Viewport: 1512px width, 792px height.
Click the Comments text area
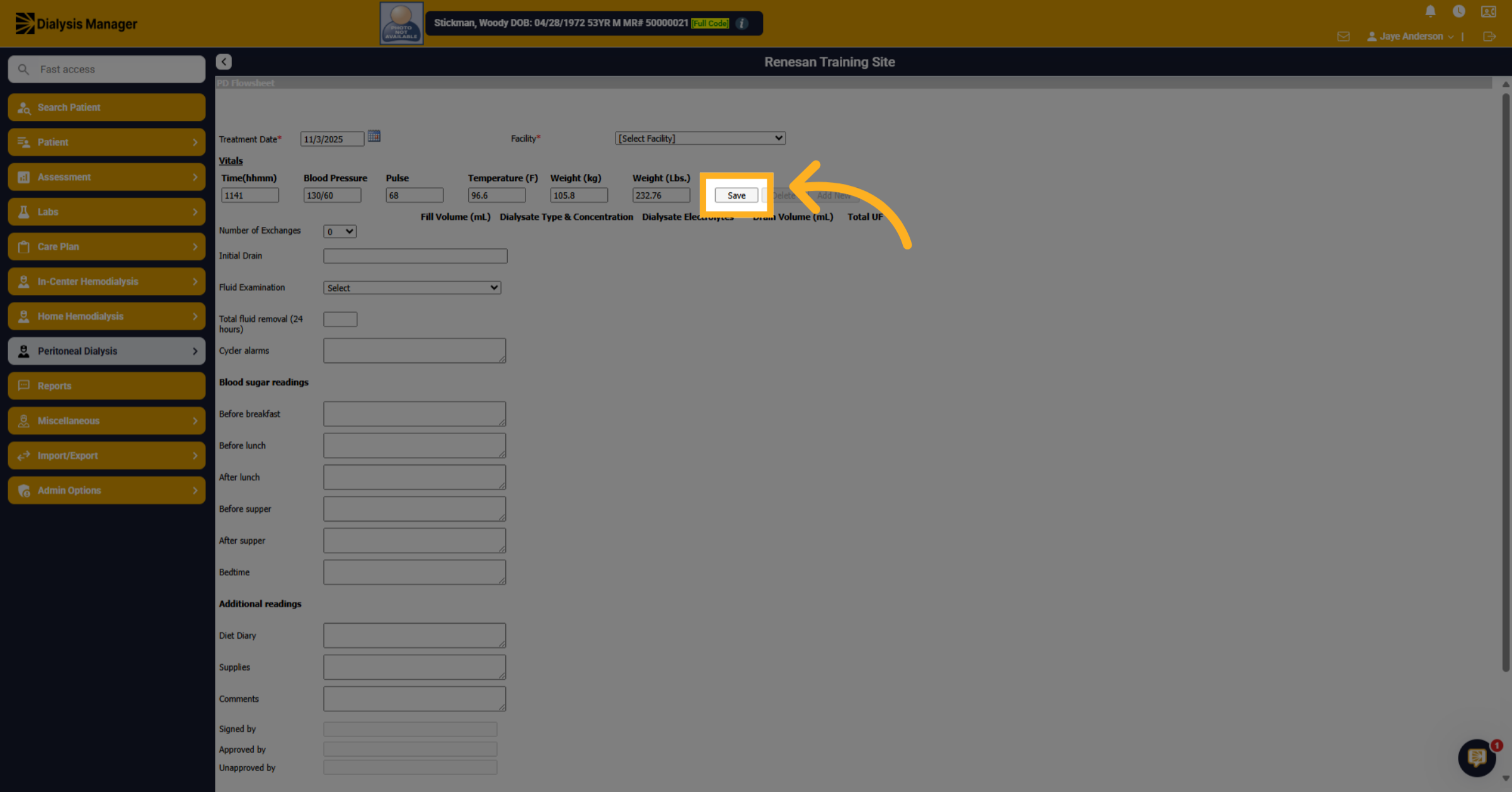click(415, 699)
